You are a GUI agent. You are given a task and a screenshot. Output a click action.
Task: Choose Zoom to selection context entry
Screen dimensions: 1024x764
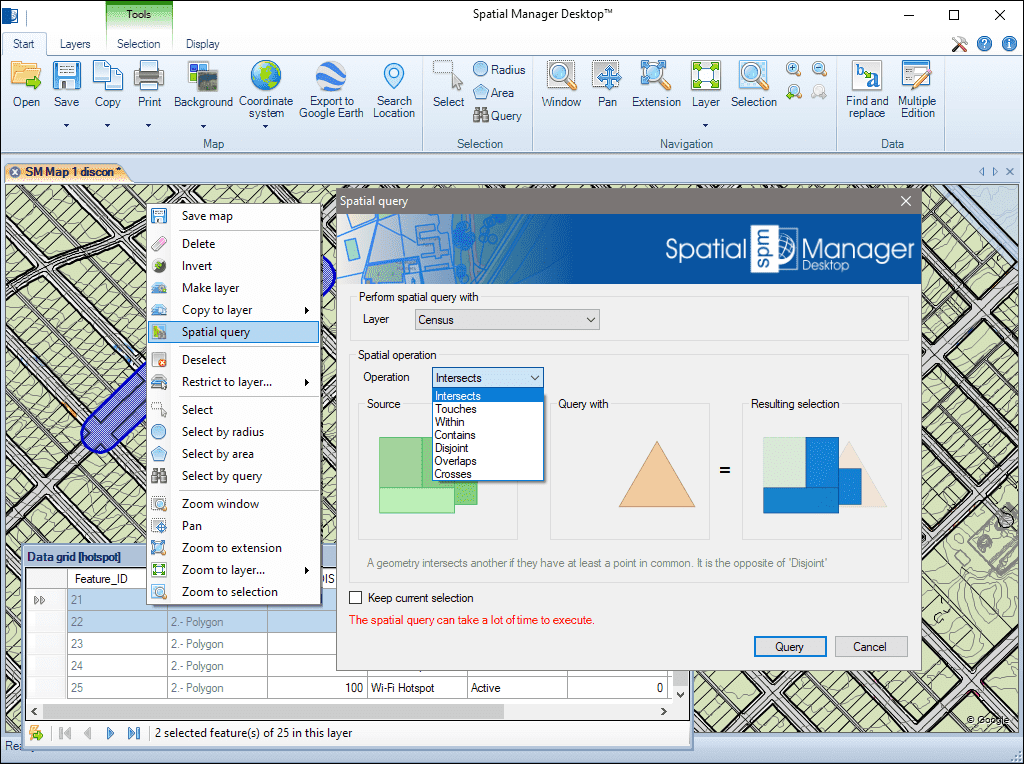[234, 592]
